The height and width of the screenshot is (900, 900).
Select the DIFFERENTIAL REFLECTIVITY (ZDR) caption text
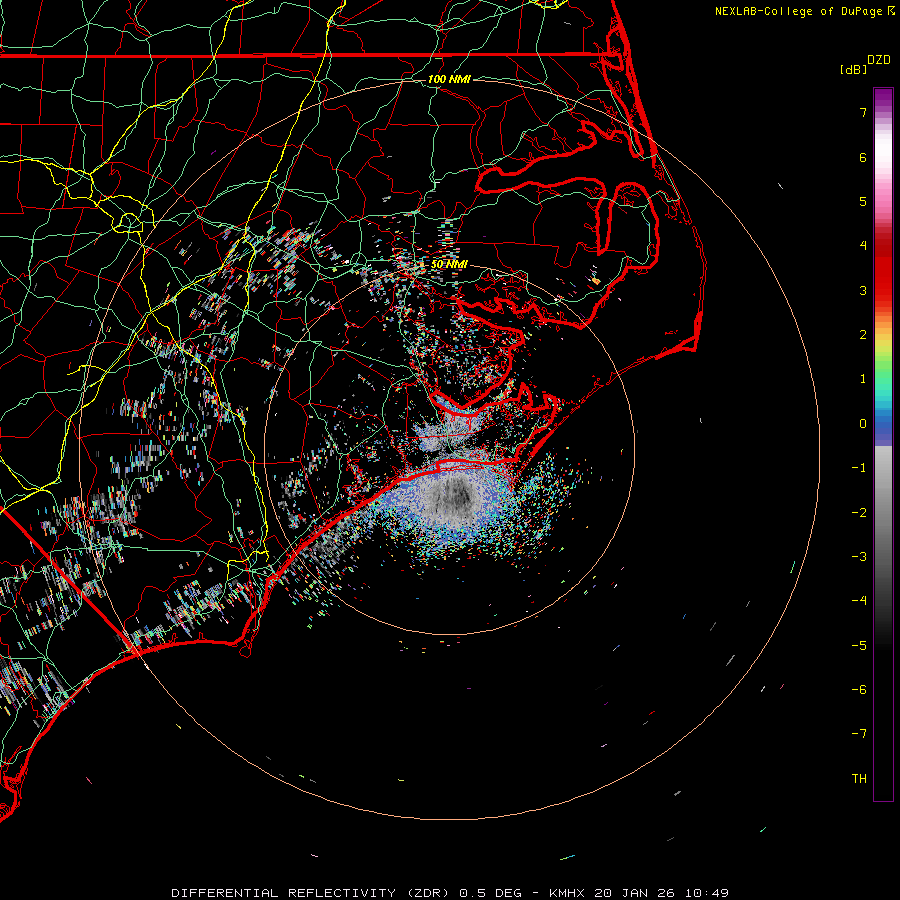click(313, 893)
